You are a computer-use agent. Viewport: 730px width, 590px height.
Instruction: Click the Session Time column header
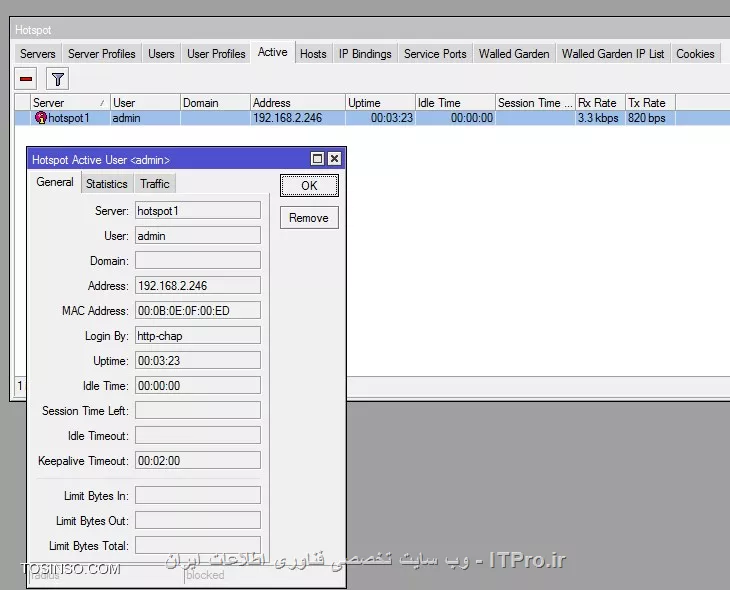pyautogui.click(x=535, y=103)
